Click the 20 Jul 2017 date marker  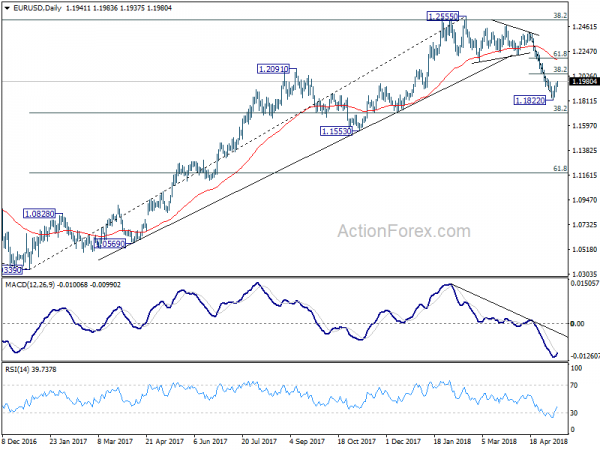(259, 441)
